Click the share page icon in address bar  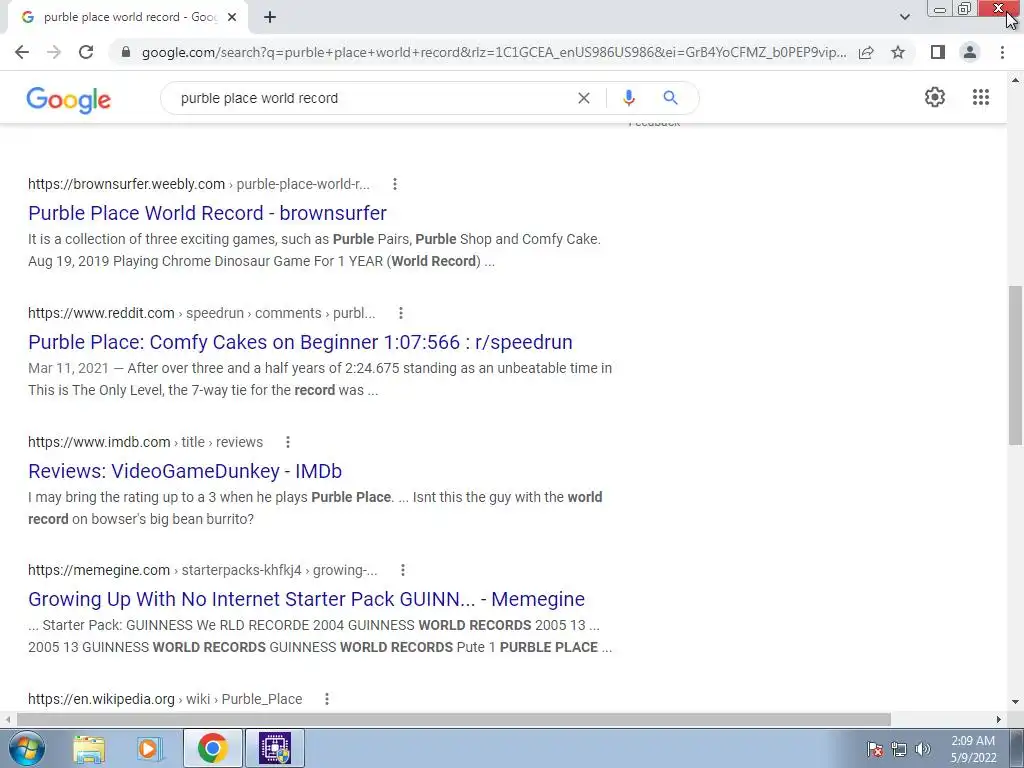866,52
